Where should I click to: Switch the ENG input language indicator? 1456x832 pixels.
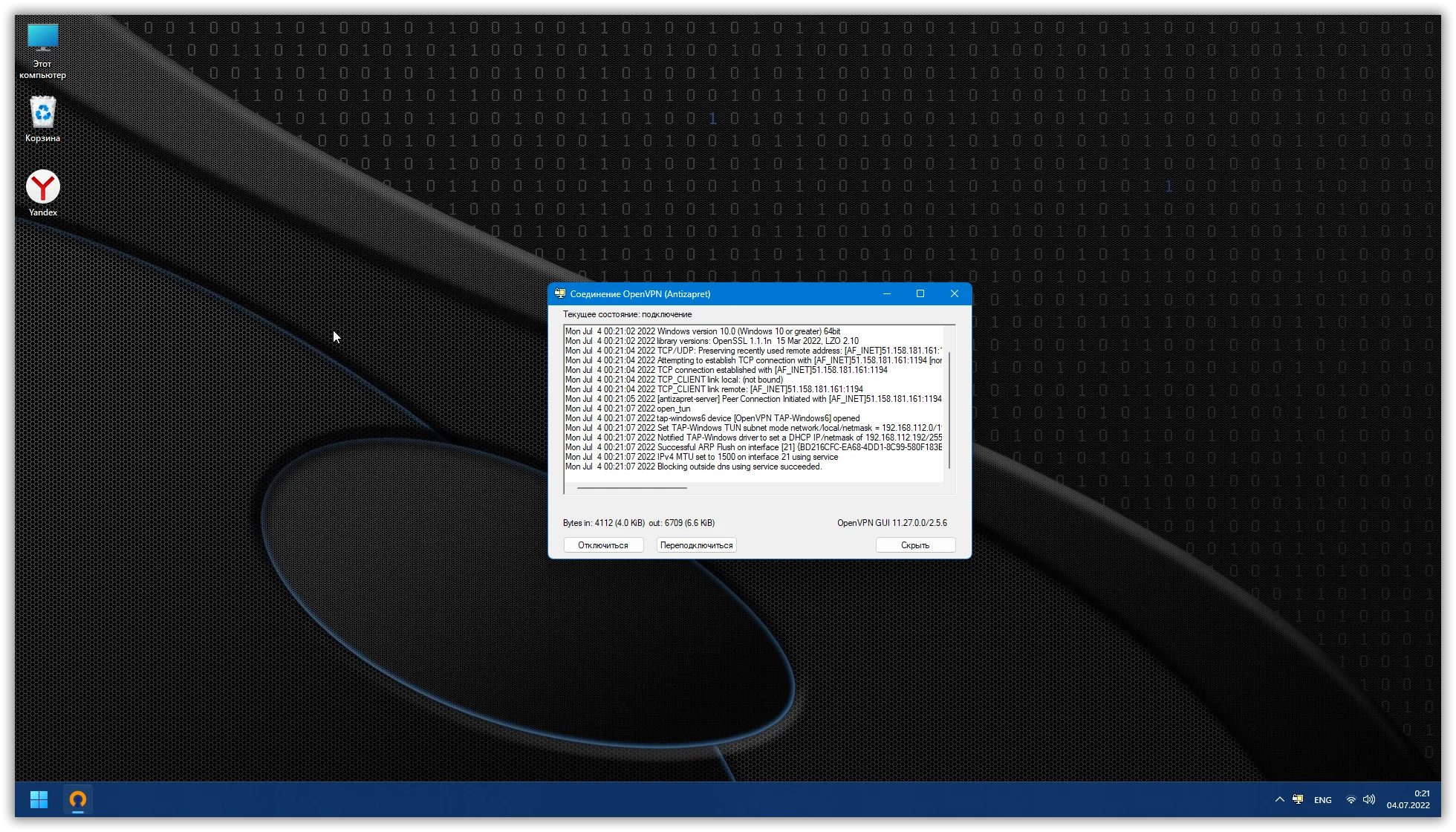pos(1322,800)
